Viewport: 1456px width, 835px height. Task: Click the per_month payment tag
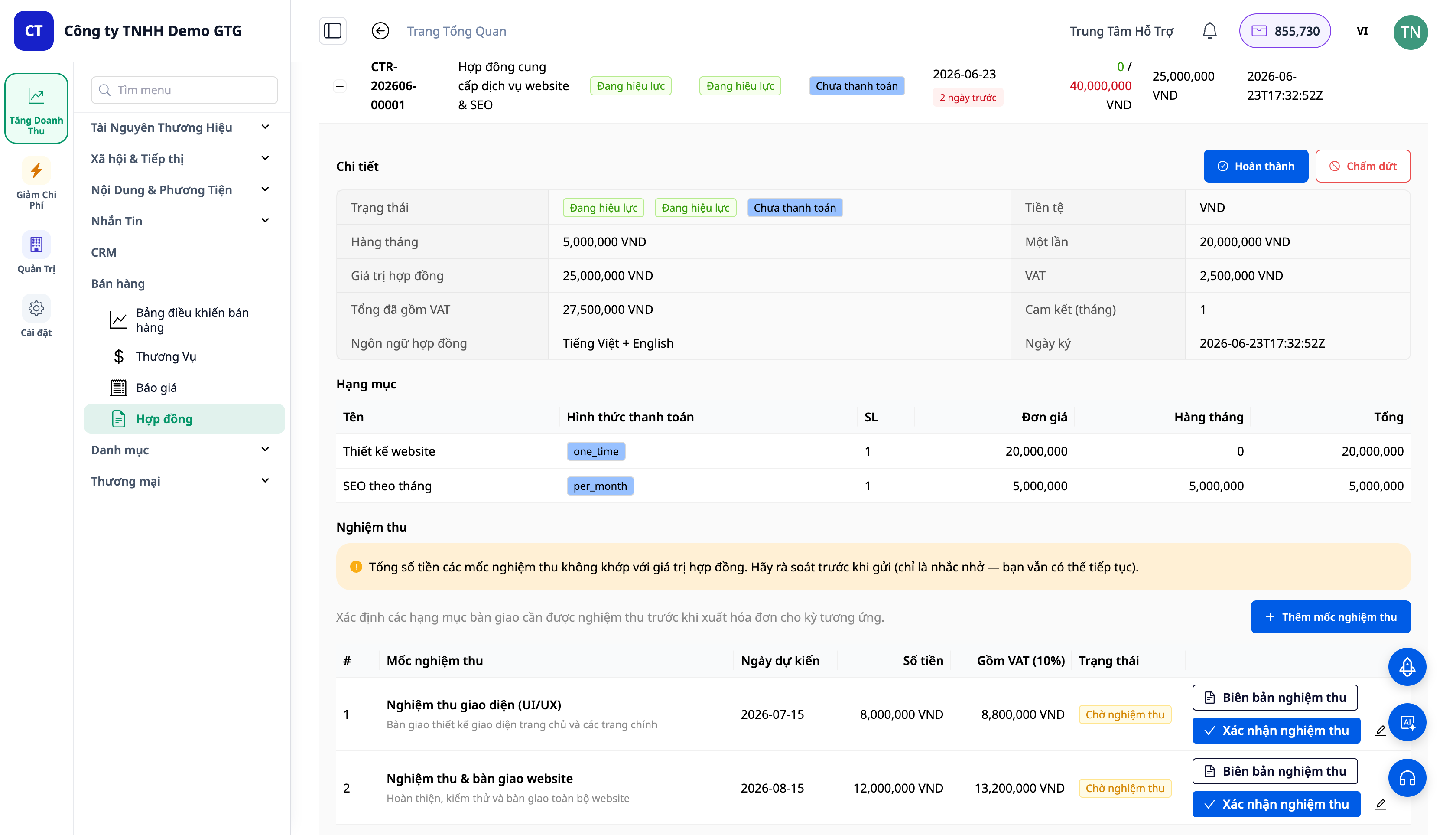click(600, 486)
